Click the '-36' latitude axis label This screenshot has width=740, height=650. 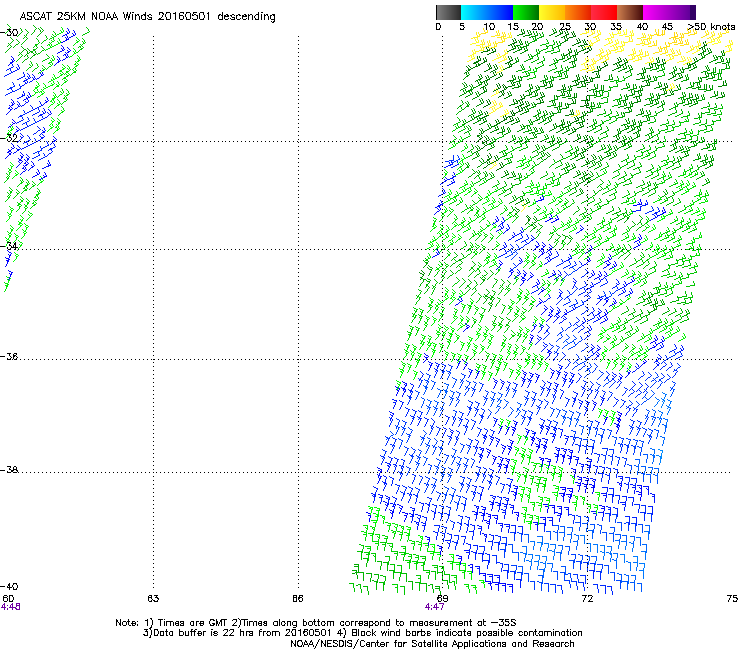(9, 356)
